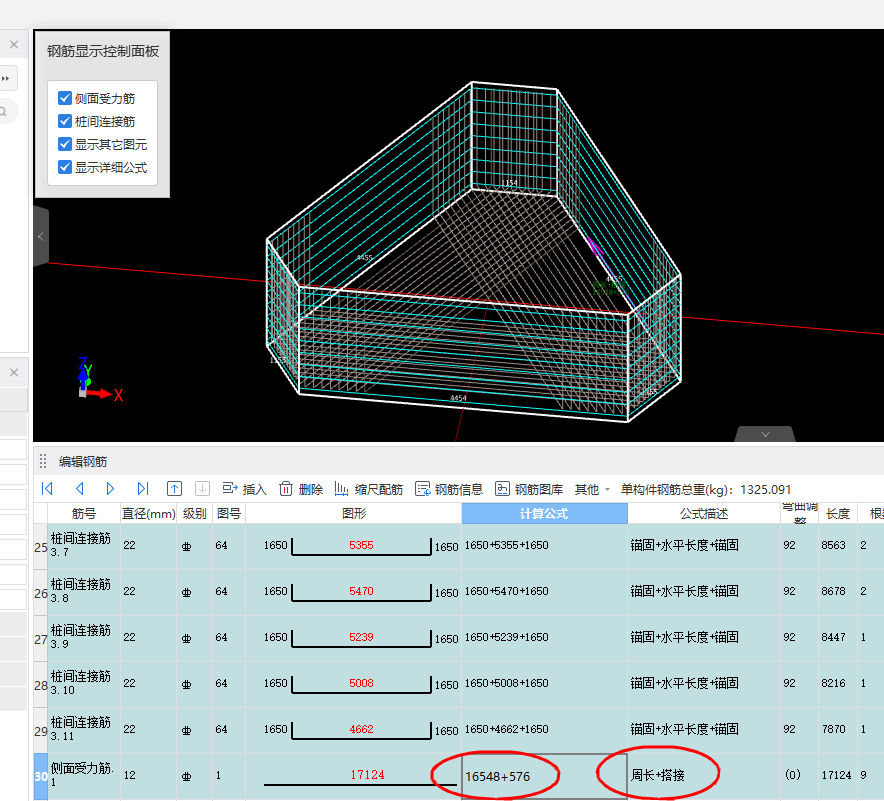884x801 pixels.
Task: Click red dimension 5355 in row 25
Action: coord(361,545)
